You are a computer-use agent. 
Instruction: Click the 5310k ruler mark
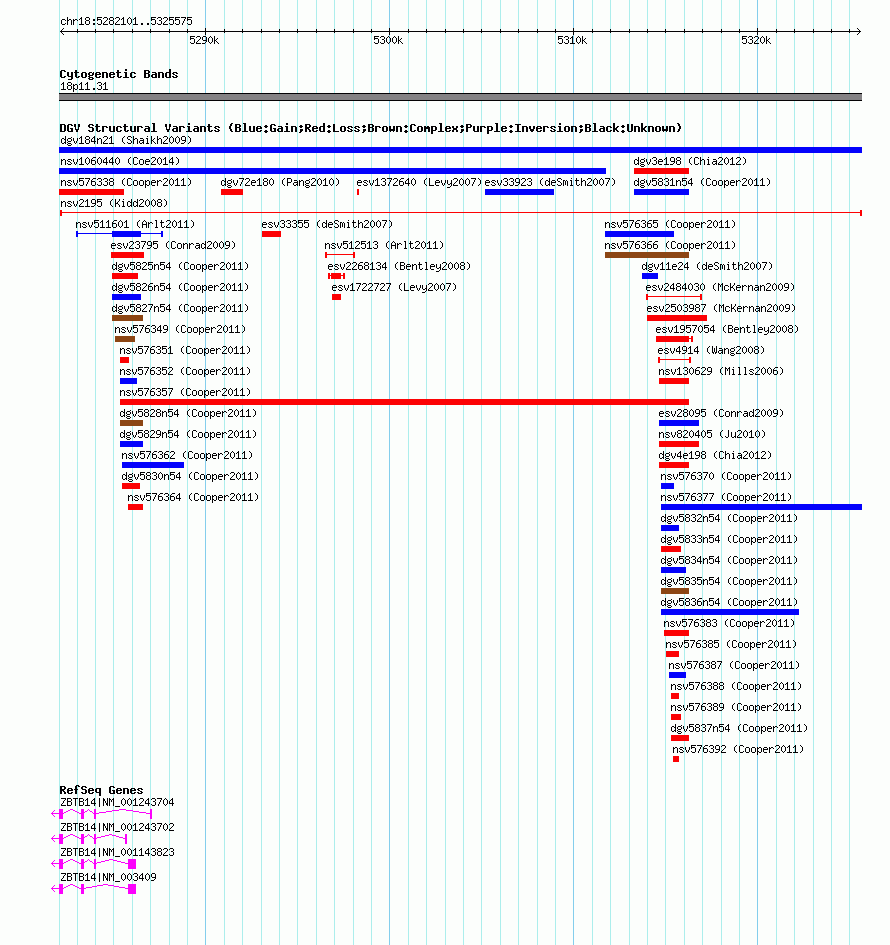tap(572, 40)
